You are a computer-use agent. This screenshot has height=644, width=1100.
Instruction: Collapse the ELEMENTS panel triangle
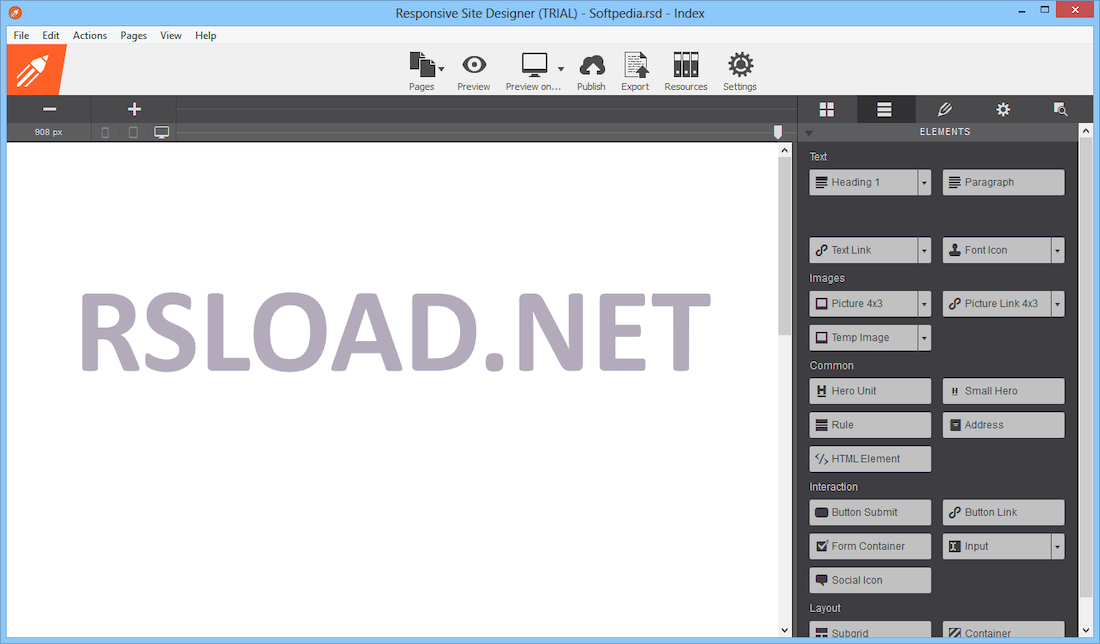point(809,133)
